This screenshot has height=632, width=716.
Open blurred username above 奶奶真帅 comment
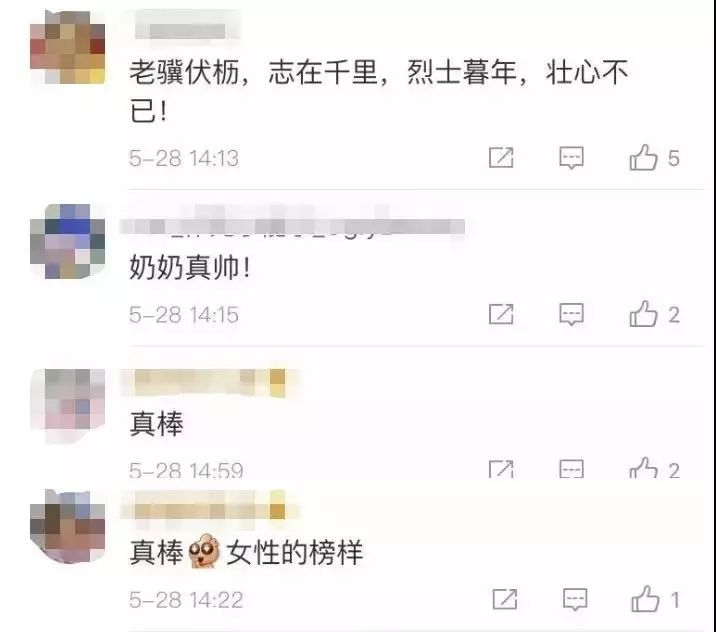[x=292, y=226]
